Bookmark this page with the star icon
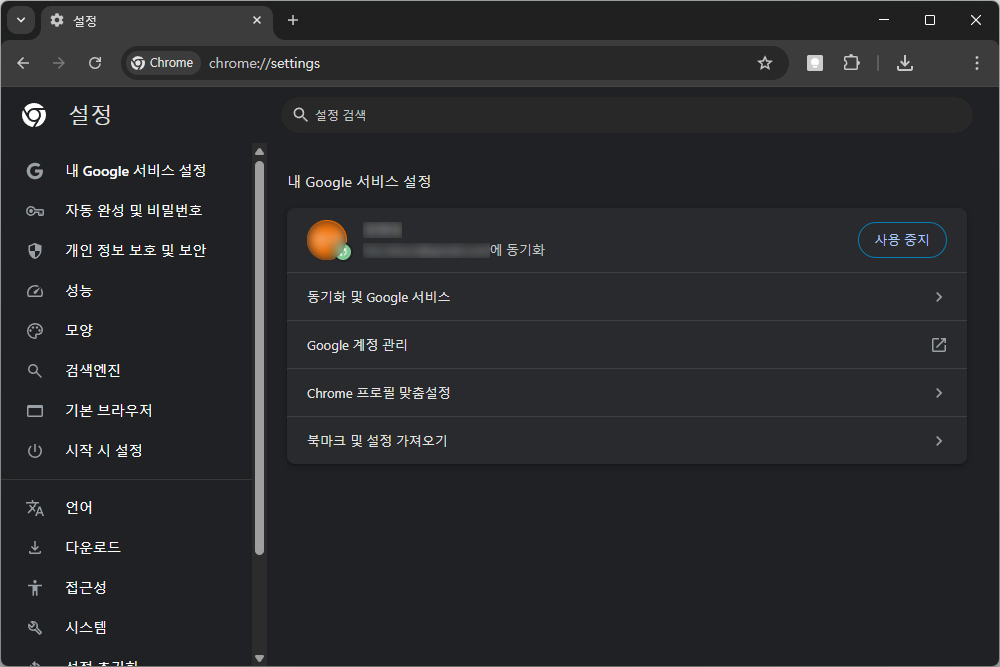1000x667 pixels. tap(765, 63)
